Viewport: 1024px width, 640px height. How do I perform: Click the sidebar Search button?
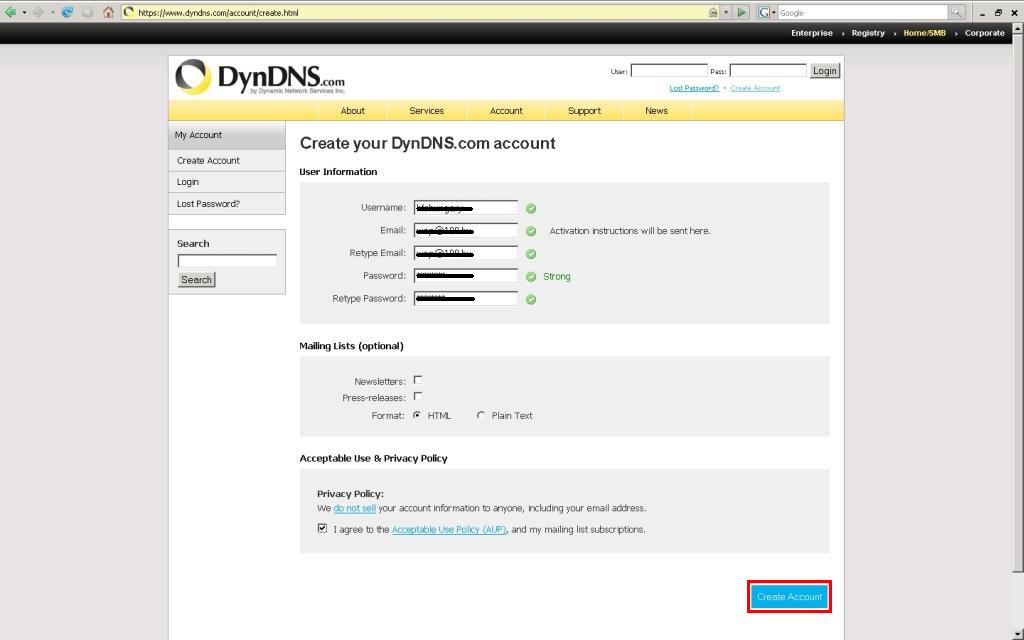tap(197, 280)
